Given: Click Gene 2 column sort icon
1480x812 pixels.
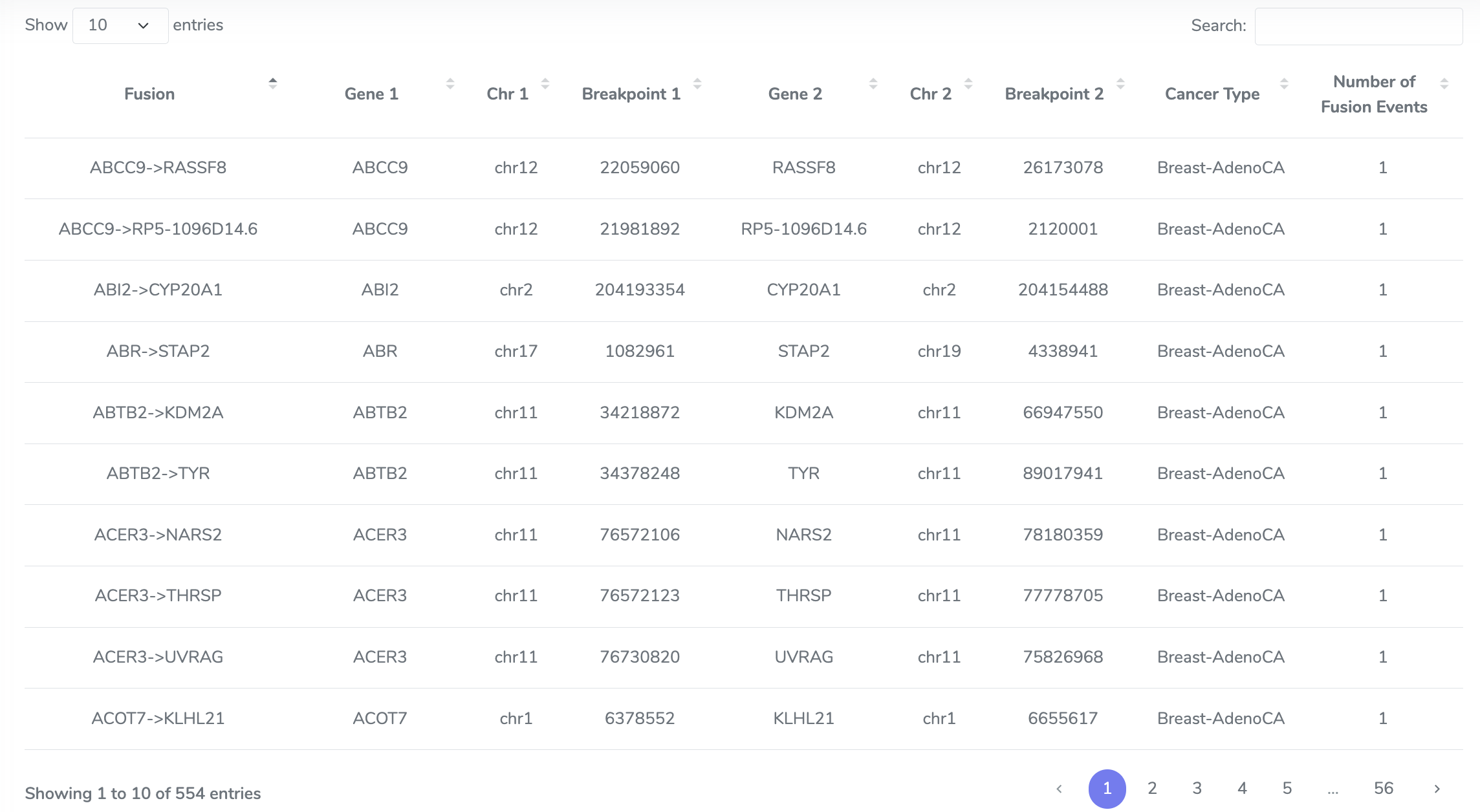Looking at the screenshot, I should (873, 83).
